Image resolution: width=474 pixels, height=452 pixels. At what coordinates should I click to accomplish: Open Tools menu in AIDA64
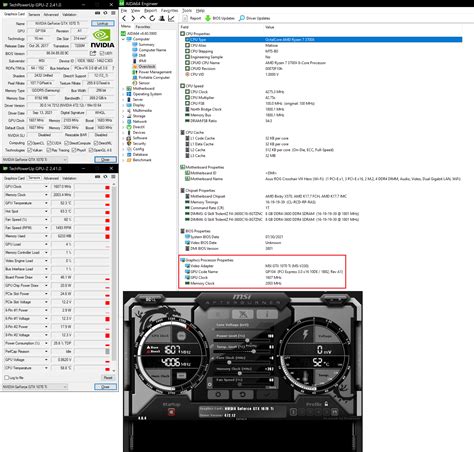[x=187, y=11]
